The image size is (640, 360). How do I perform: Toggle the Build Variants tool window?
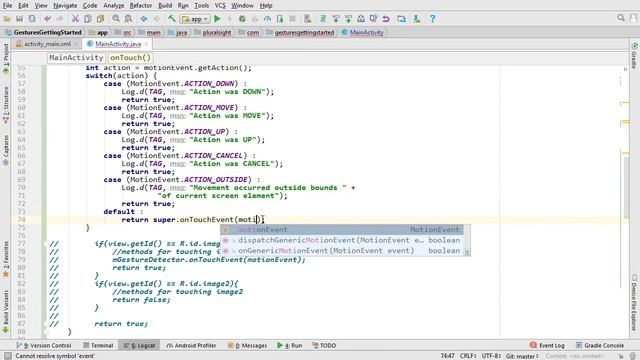pyautogui.click(x=6, y=312)
